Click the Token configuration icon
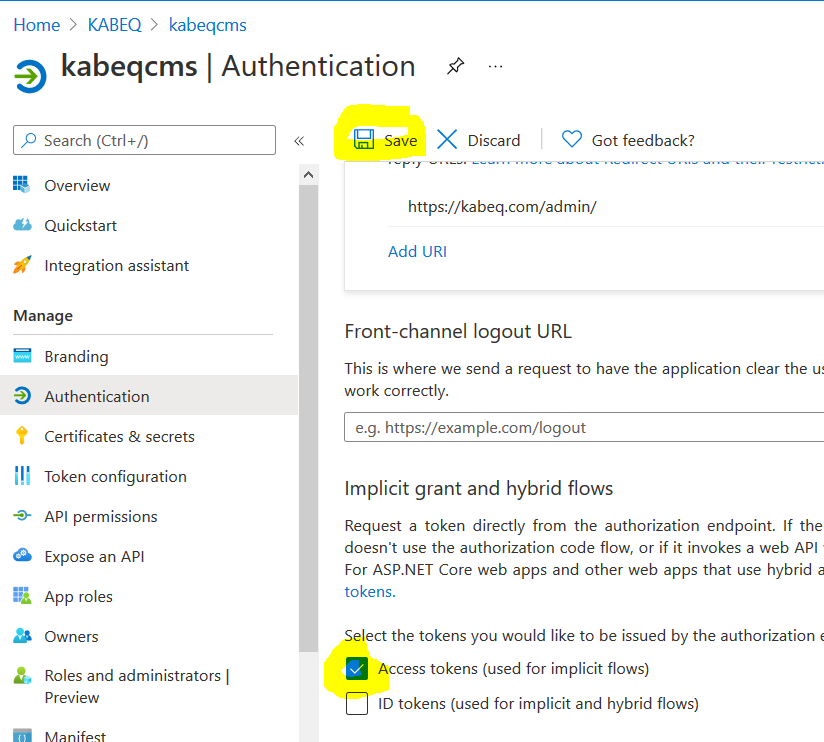This screenshot has height=742, width=824. click(22, 476)
